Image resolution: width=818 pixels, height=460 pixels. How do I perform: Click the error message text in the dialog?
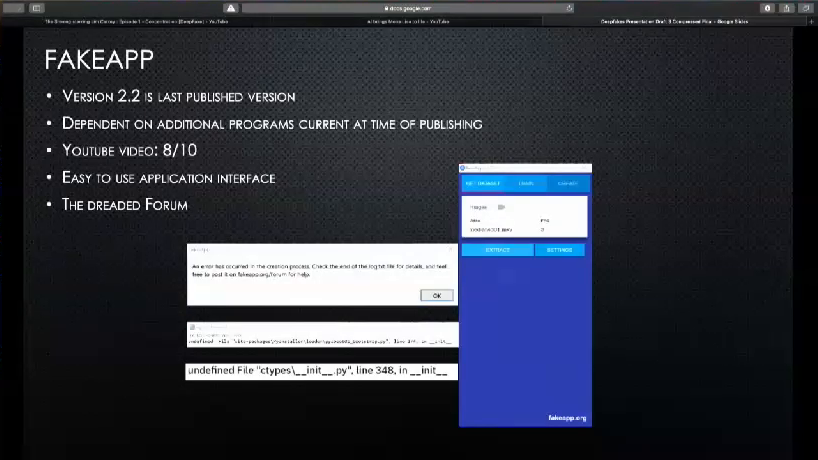(x=319, y=270)
